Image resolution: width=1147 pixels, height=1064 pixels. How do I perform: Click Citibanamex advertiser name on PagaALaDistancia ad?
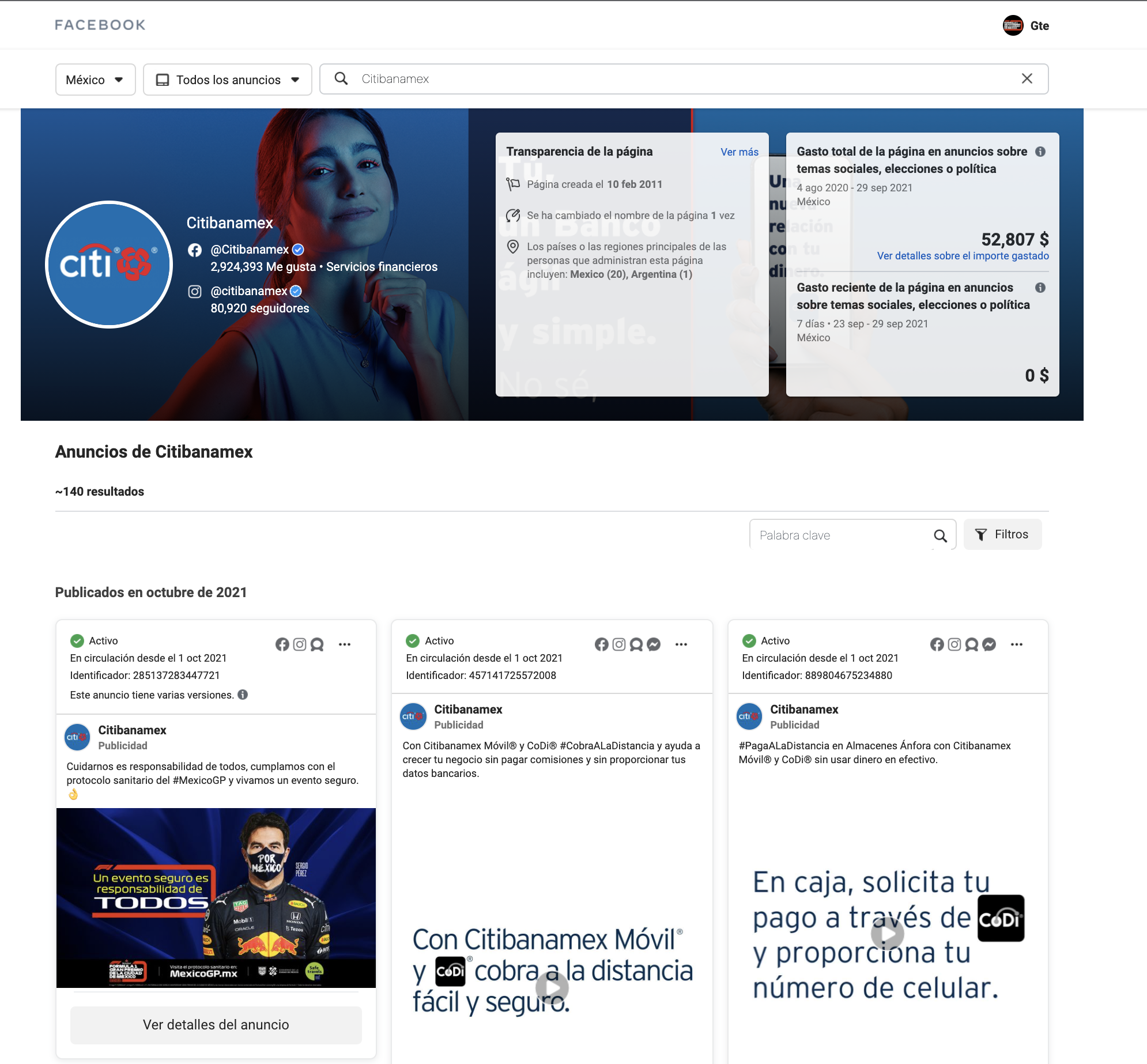[x=804, y=710]
